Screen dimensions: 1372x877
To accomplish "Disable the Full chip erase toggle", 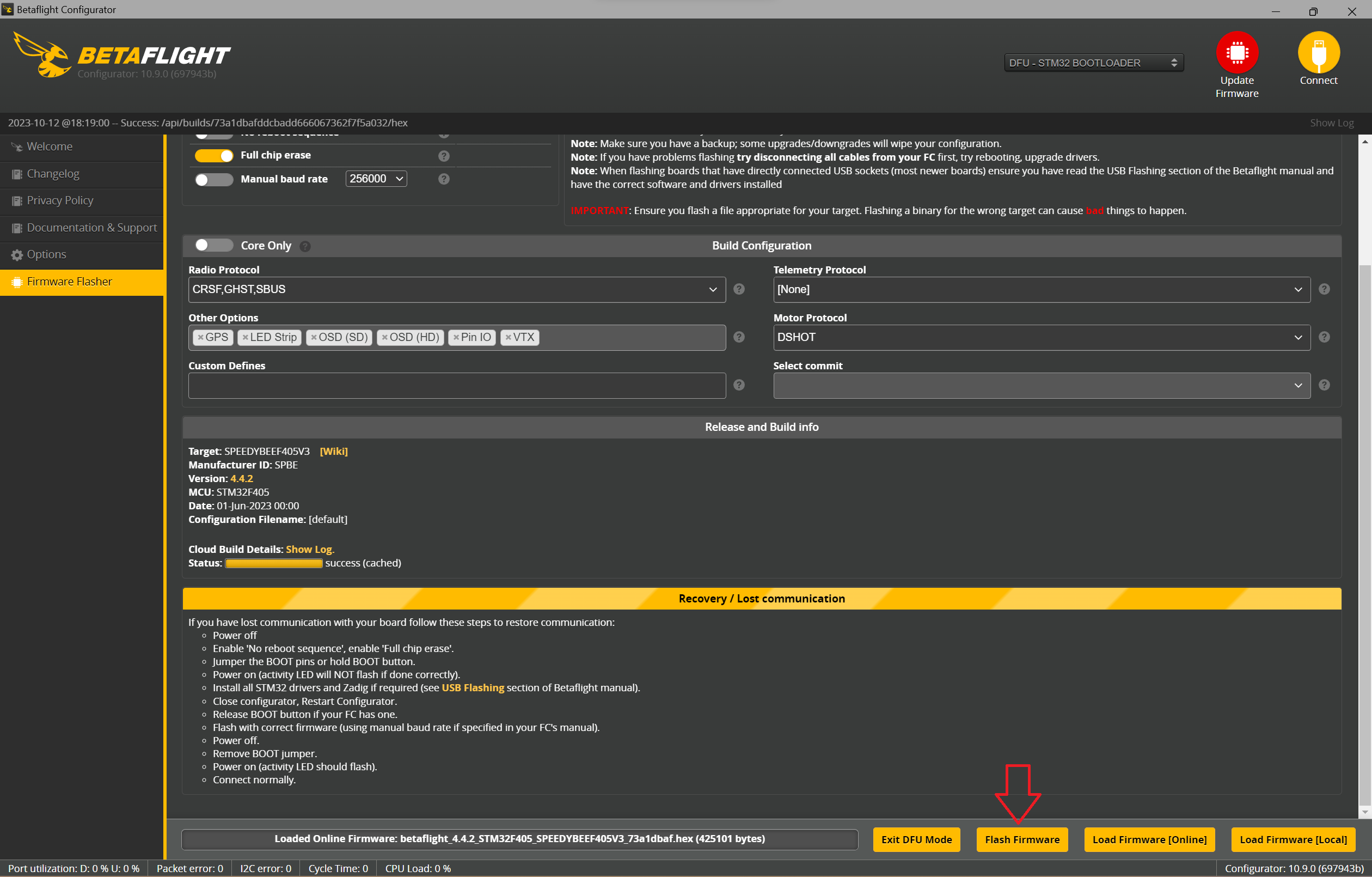I will point(214,156).
